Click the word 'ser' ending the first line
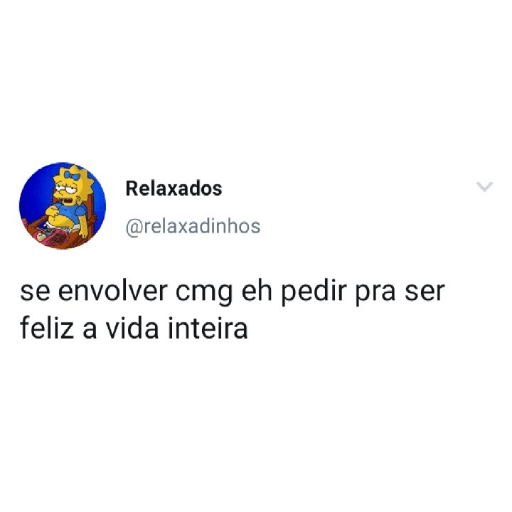 click(x=425, y=292)
